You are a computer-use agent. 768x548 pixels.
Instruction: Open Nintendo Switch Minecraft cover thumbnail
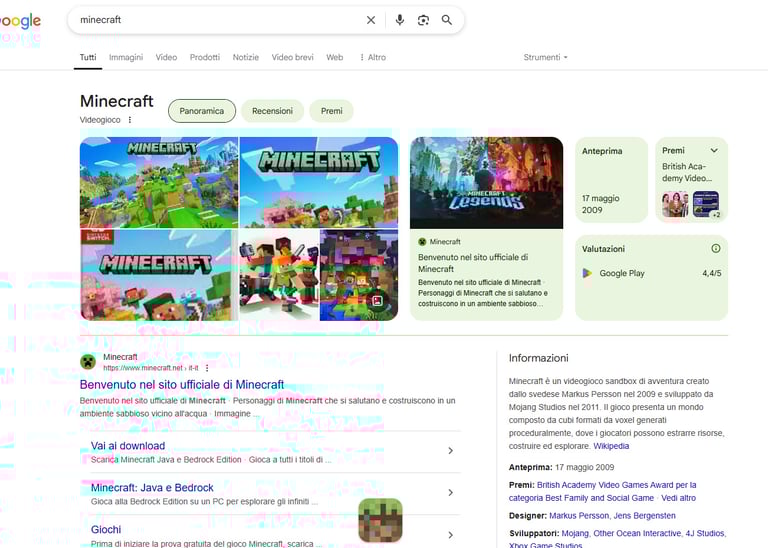coord(159,275)
